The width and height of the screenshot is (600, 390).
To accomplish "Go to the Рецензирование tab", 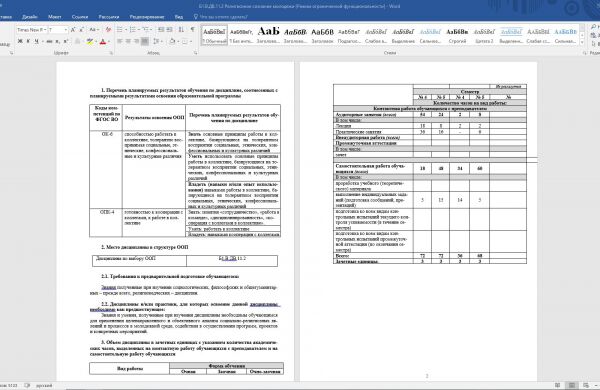I will [147, 17].
